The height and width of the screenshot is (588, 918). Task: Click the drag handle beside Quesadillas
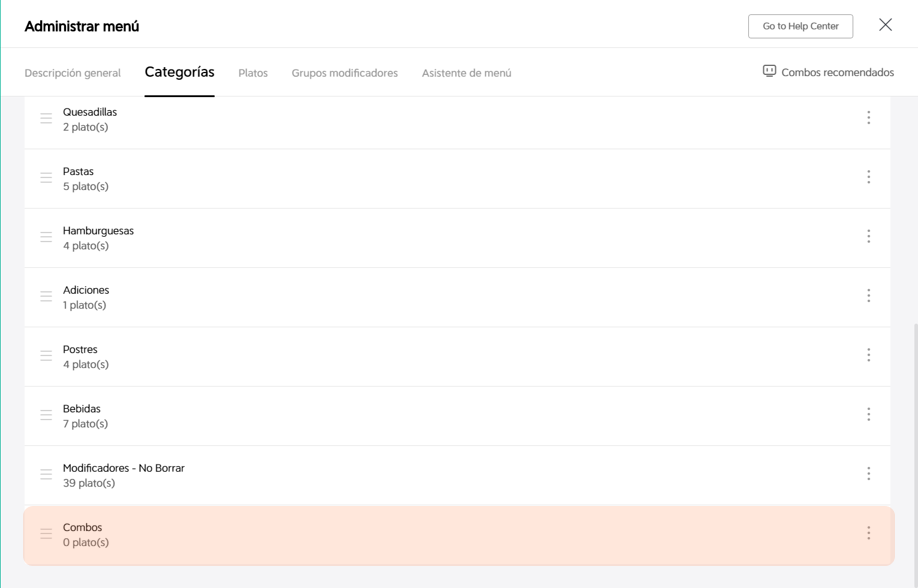46,118
